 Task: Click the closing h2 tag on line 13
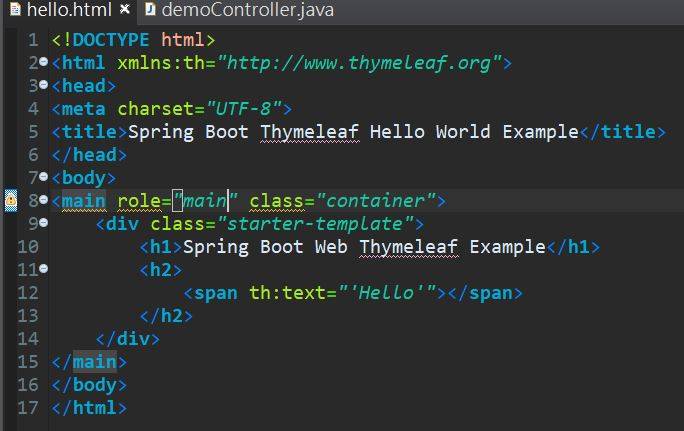166,316
